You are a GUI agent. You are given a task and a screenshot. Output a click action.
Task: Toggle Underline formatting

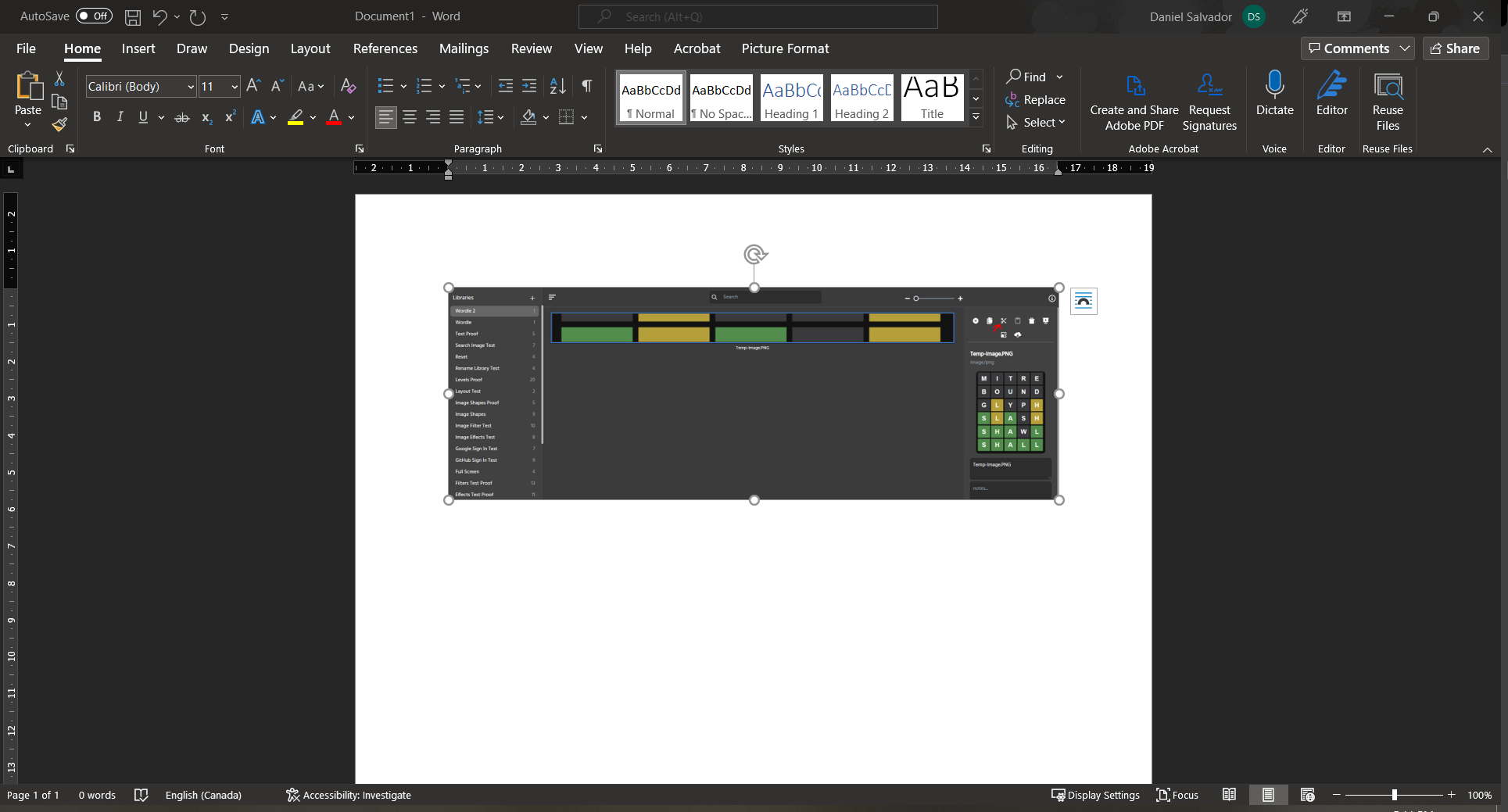click(143, 117)
